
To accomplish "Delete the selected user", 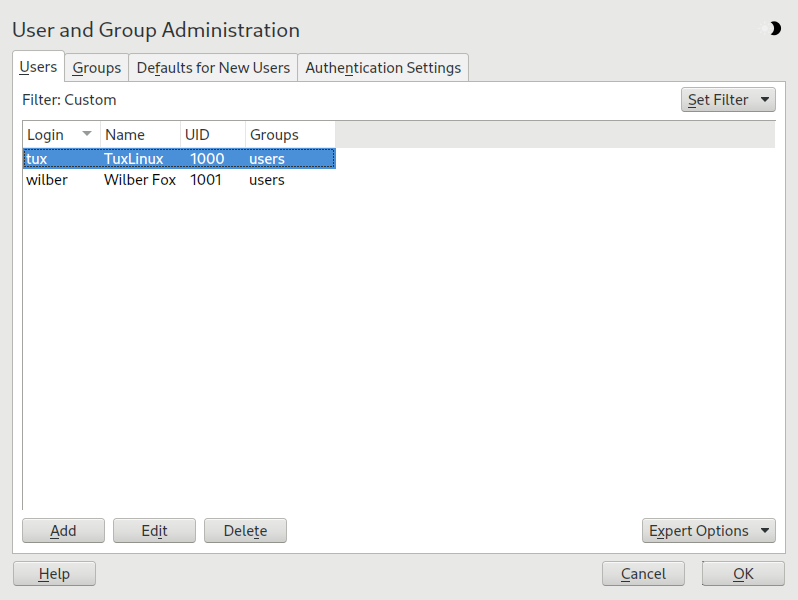I will pyautogui.click(x=245, y=531).
